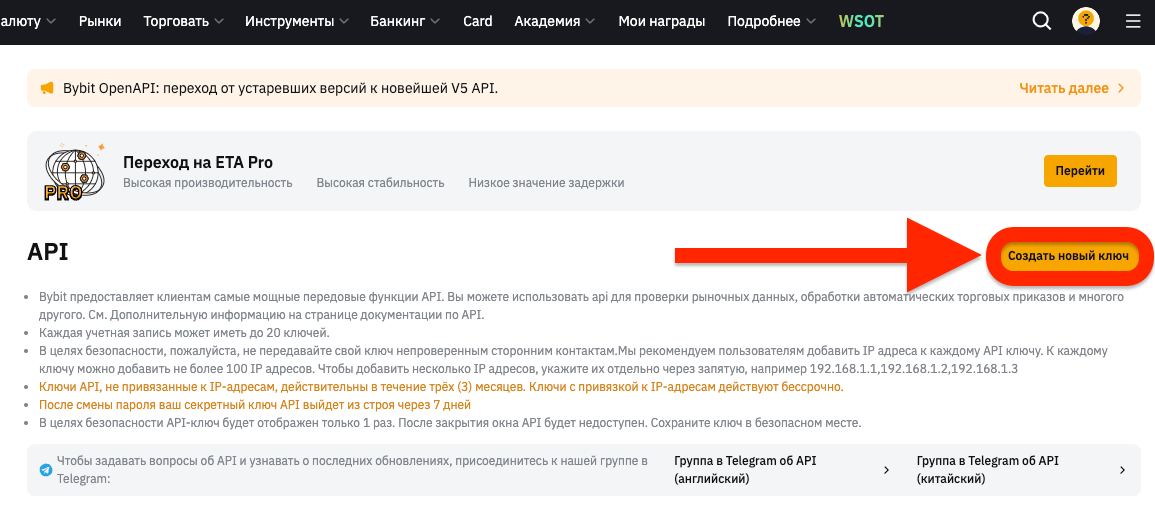
Task: Click orange note about password change 7 days
Action: pos(255,405)
